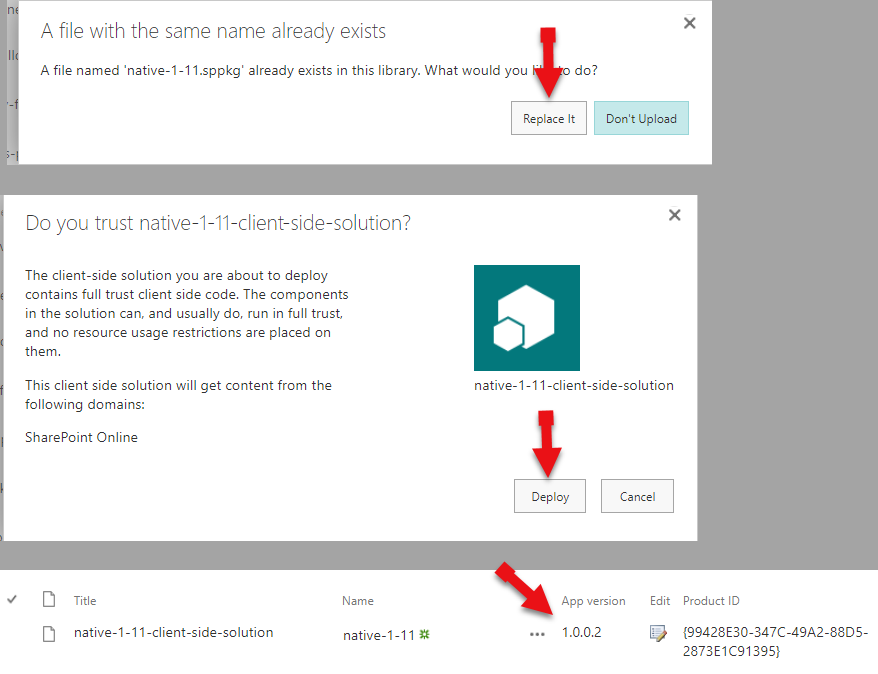Close the 'Do you trust' dialog
The width and height of the screenshot is (878, 674).
coord(675,215)
